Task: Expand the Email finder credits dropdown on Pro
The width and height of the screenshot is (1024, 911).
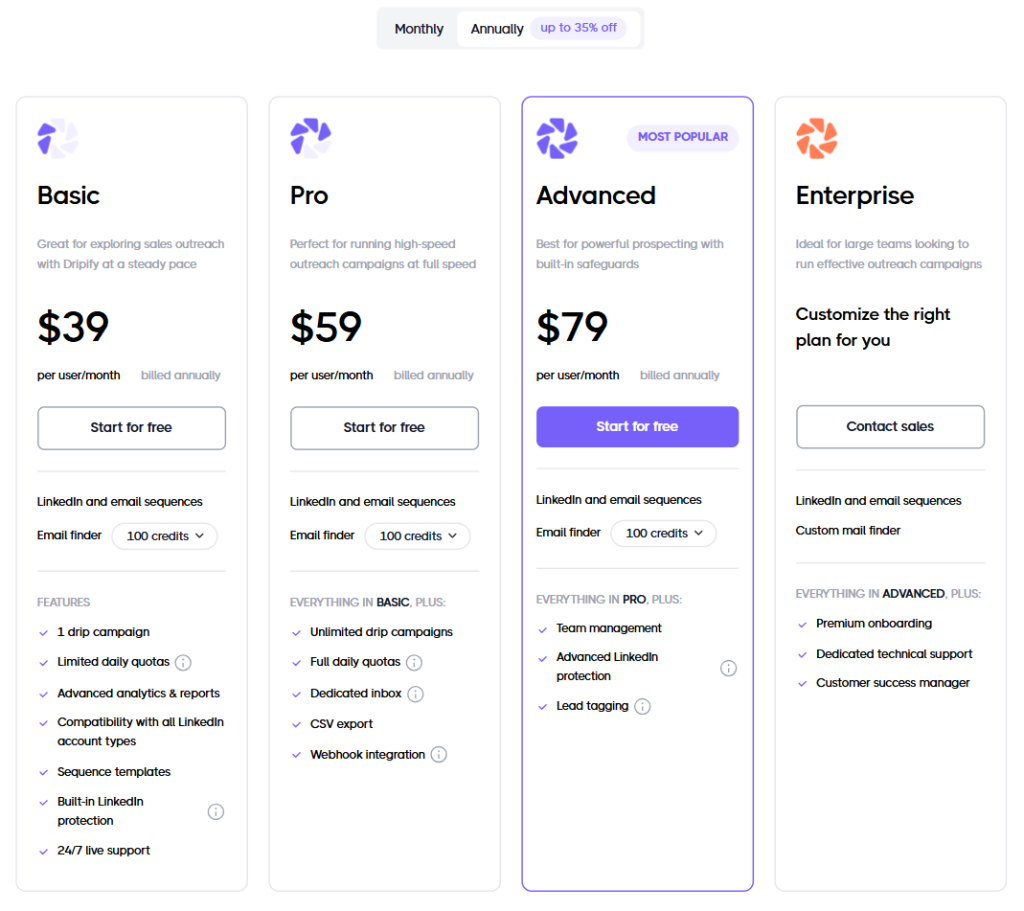Action: click(417, 536)
